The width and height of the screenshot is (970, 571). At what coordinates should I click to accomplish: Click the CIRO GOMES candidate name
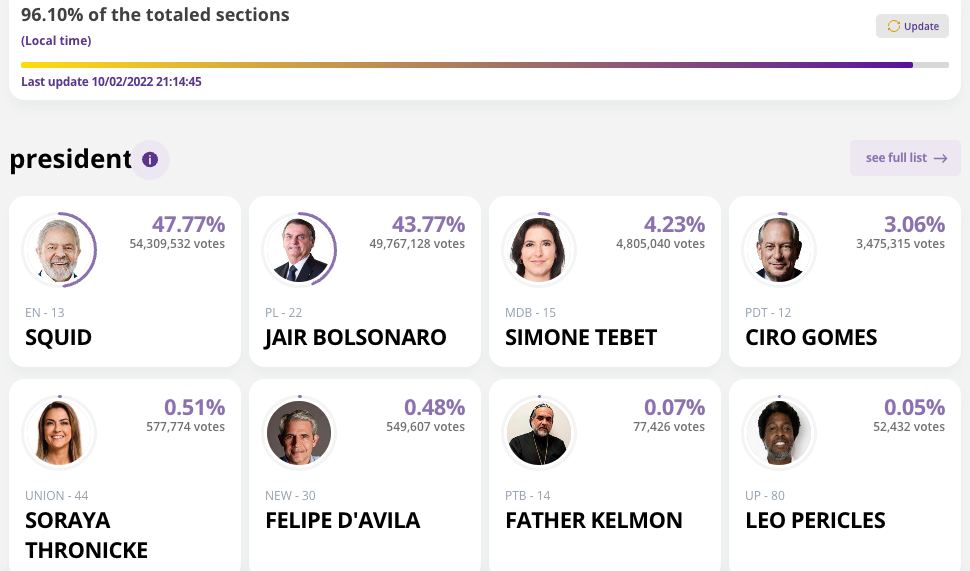(x=811, y=337)
